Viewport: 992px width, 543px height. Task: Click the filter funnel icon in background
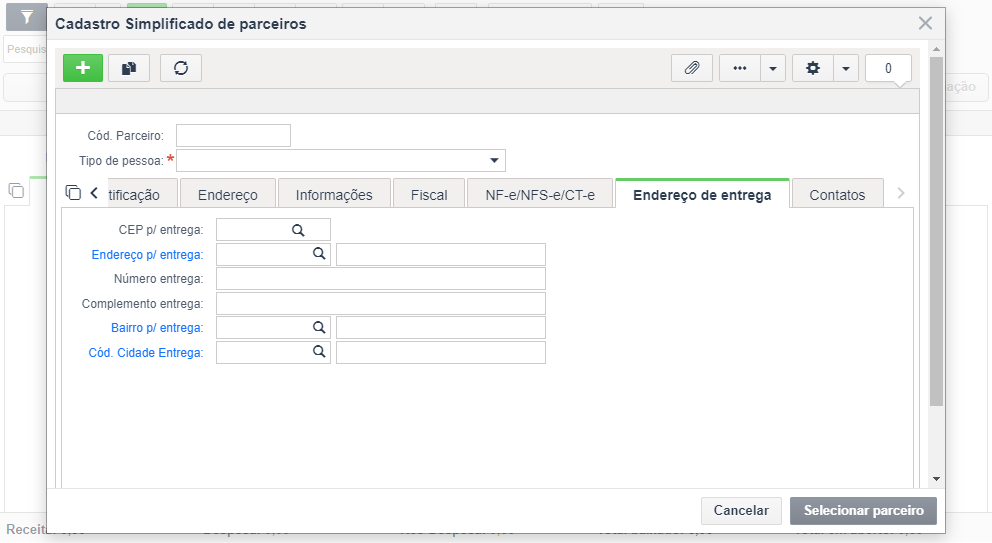pyautogui.click(x=27, y=17)
